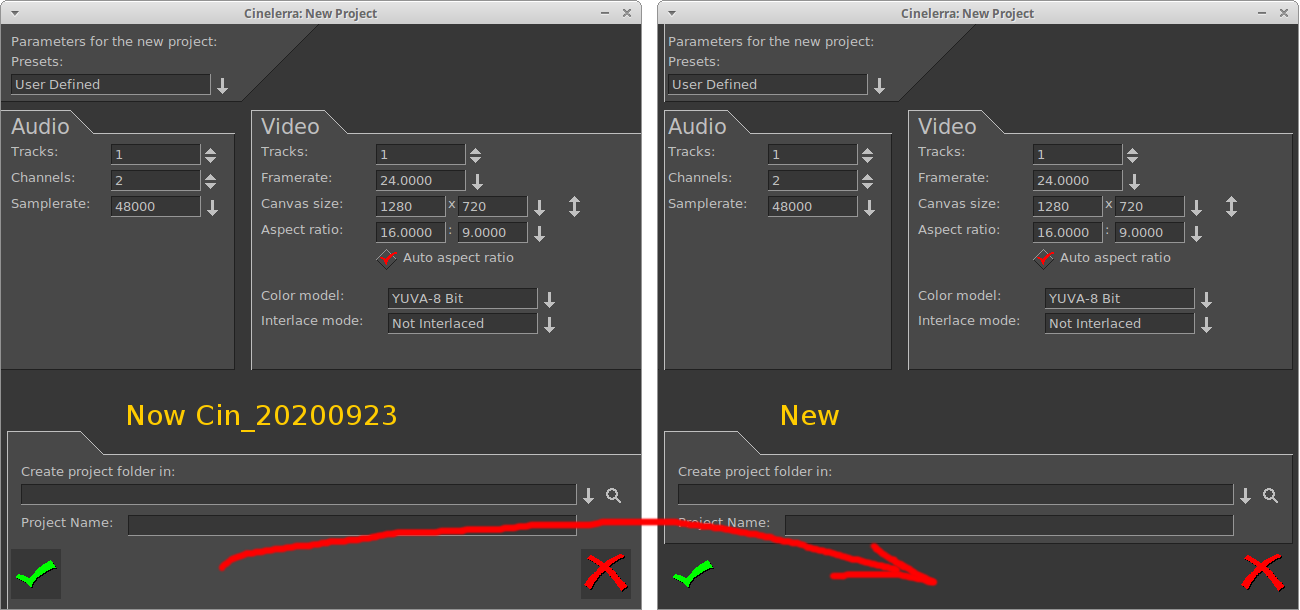Confirm with green checkmark in the right window

692,574
